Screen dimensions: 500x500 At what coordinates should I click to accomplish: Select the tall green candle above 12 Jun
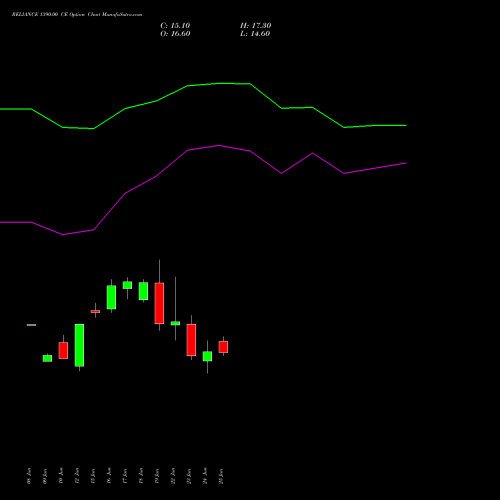tap(79, 345)
